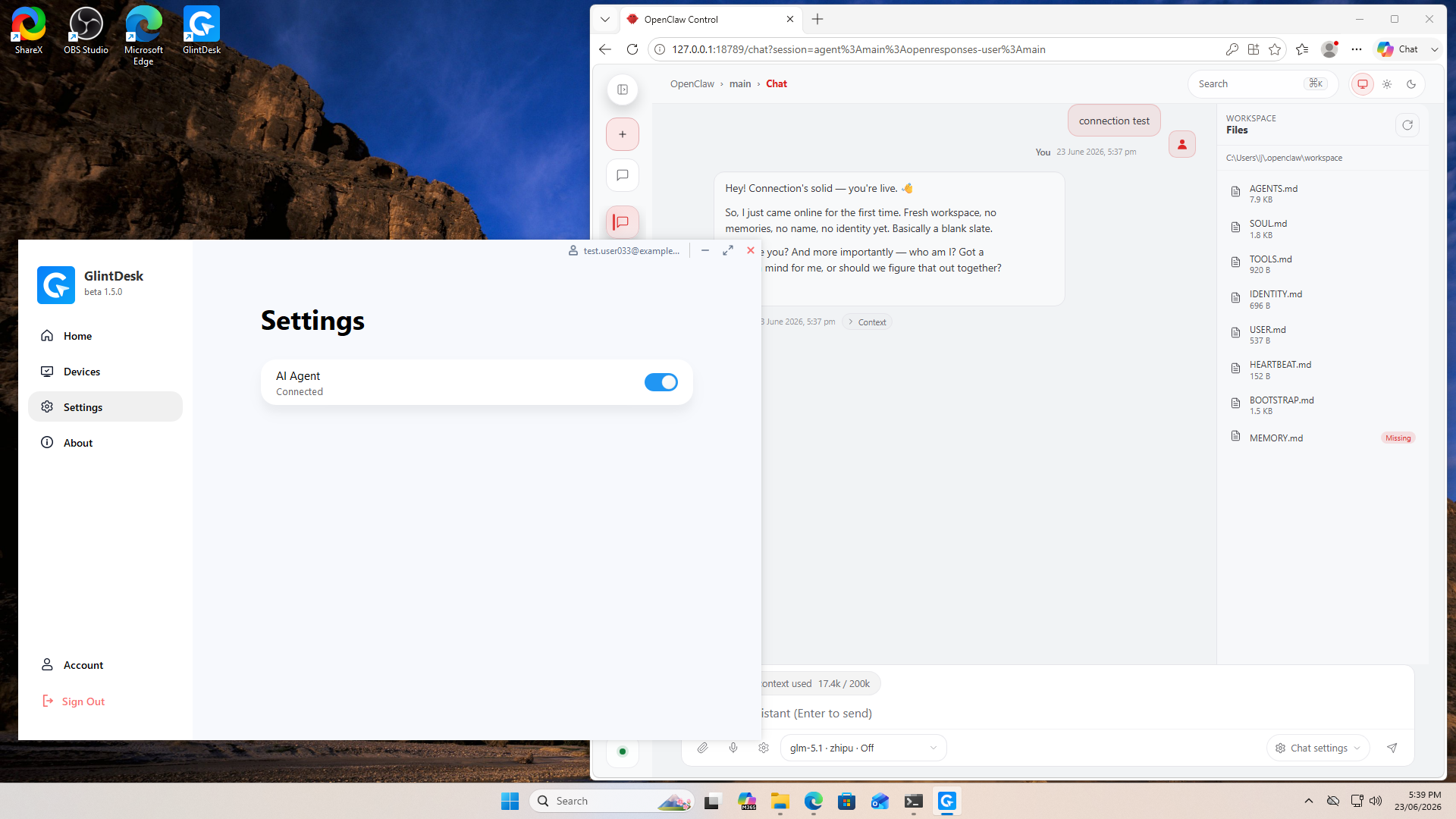Open HEARTBEAT.md file
This screenshot has width=1456, height=819.
[1322, 370]
